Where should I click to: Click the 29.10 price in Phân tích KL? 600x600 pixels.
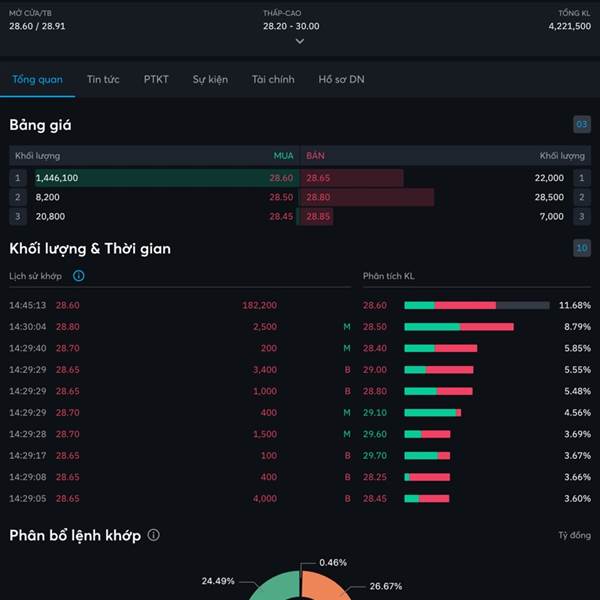375,412
